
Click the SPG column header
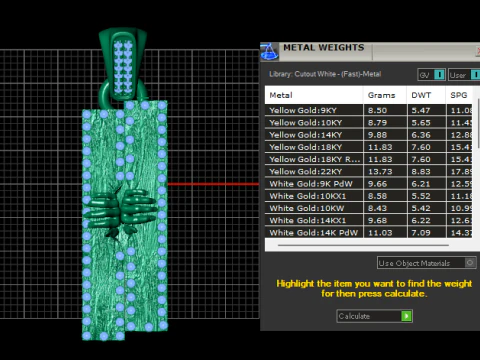pos(459,95)
